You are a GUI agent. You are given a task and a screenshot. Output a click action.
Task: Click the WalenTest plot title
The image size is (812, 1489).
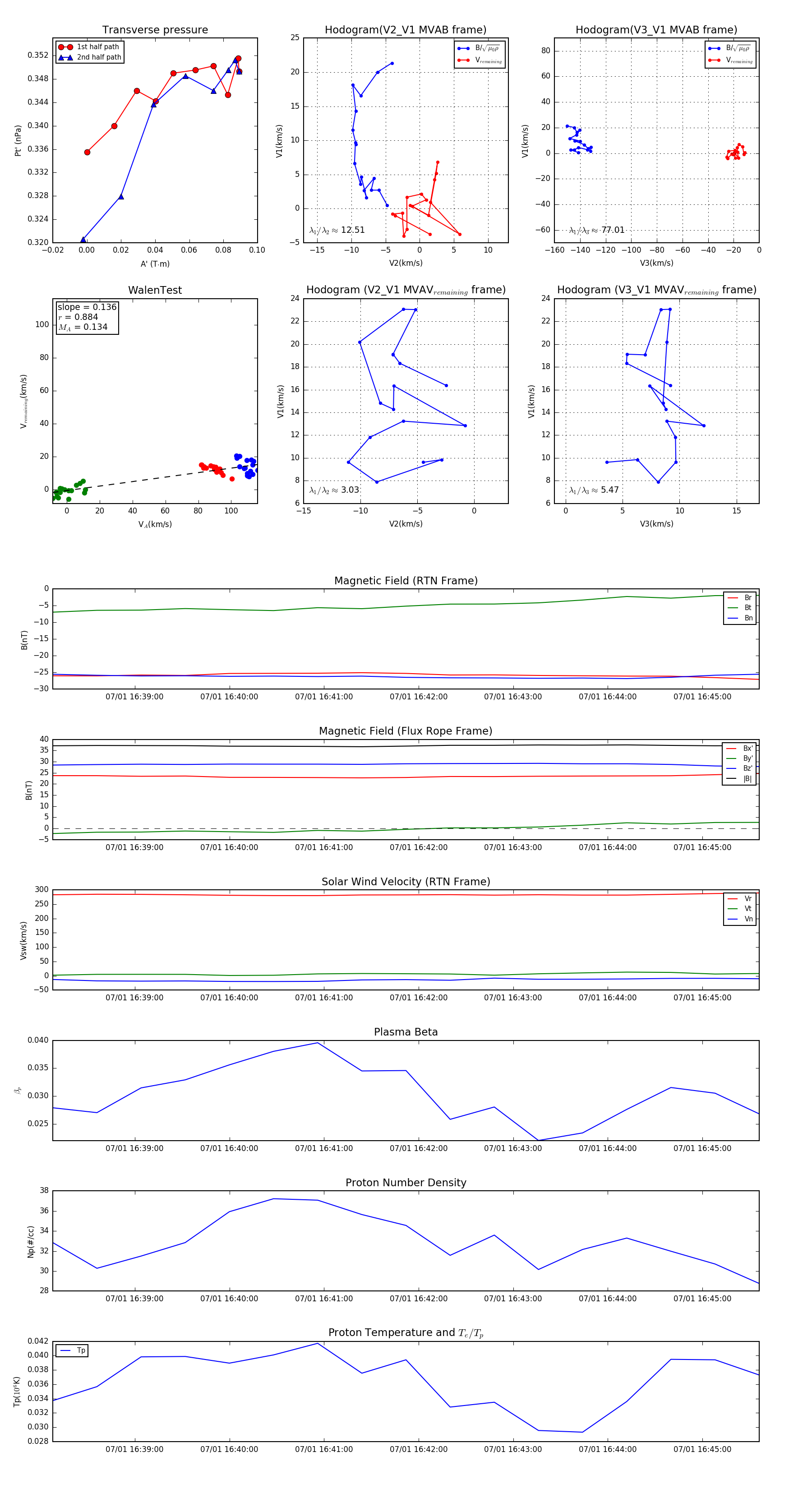pyautogui.click(x=155, y=290)
